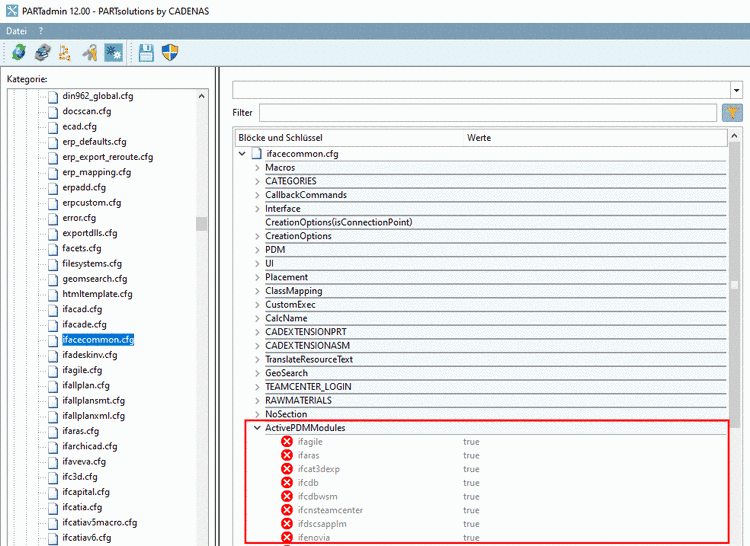Select geomsearch.cfg in category list
This screenshot has width=750, height=546.
point(95,279)
